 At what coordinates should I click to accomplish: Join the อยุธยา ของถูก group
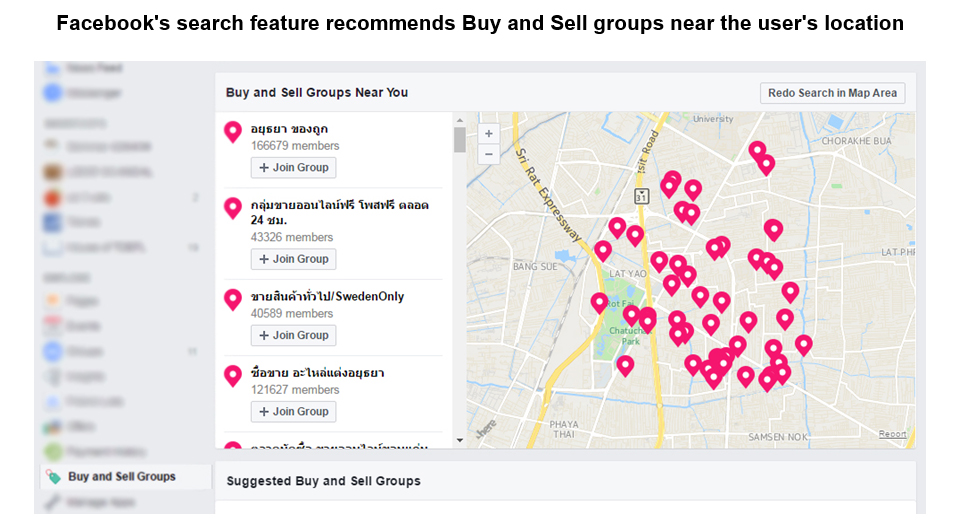293,168
